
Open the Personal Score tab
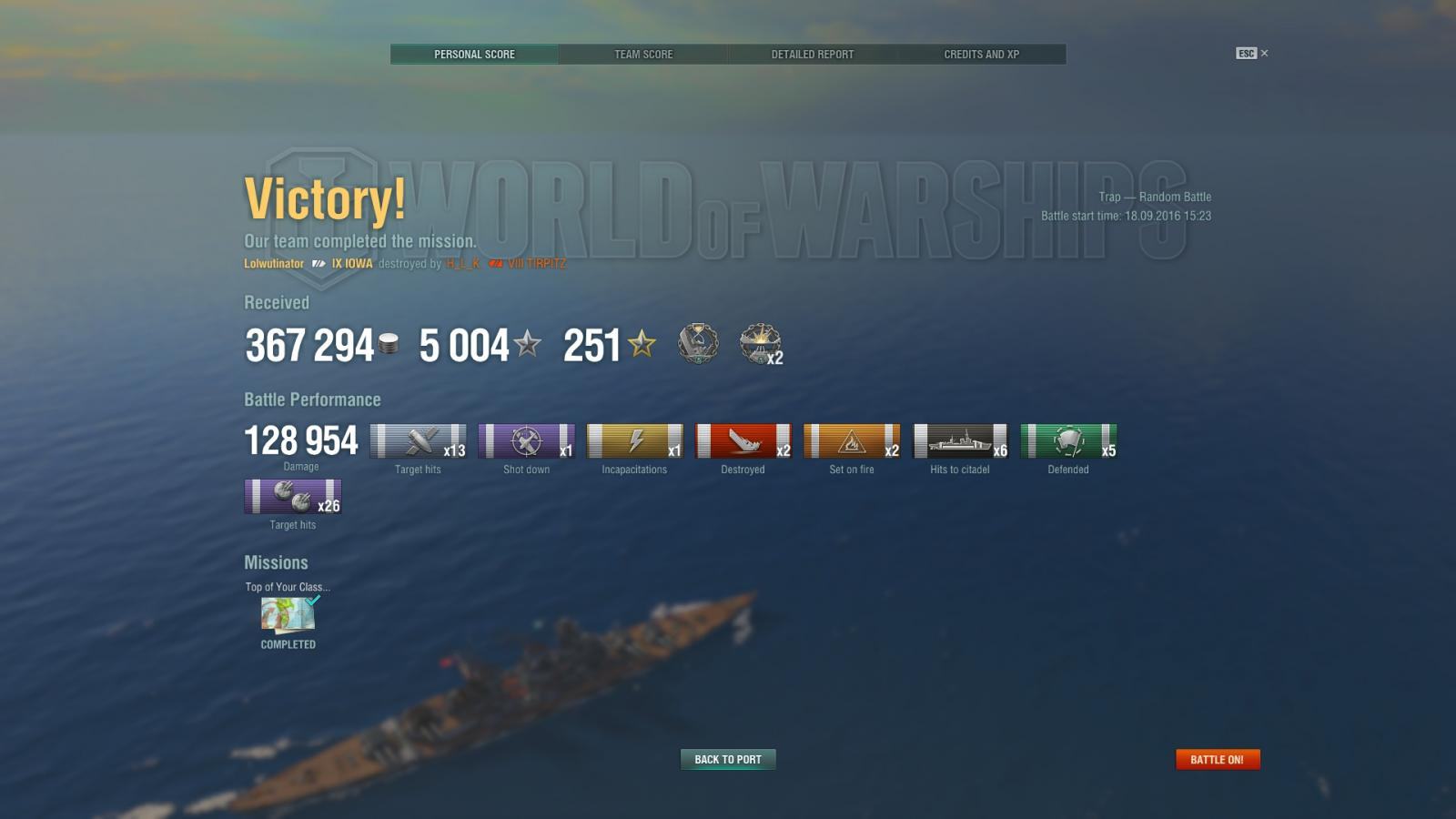tap(474, 55)
